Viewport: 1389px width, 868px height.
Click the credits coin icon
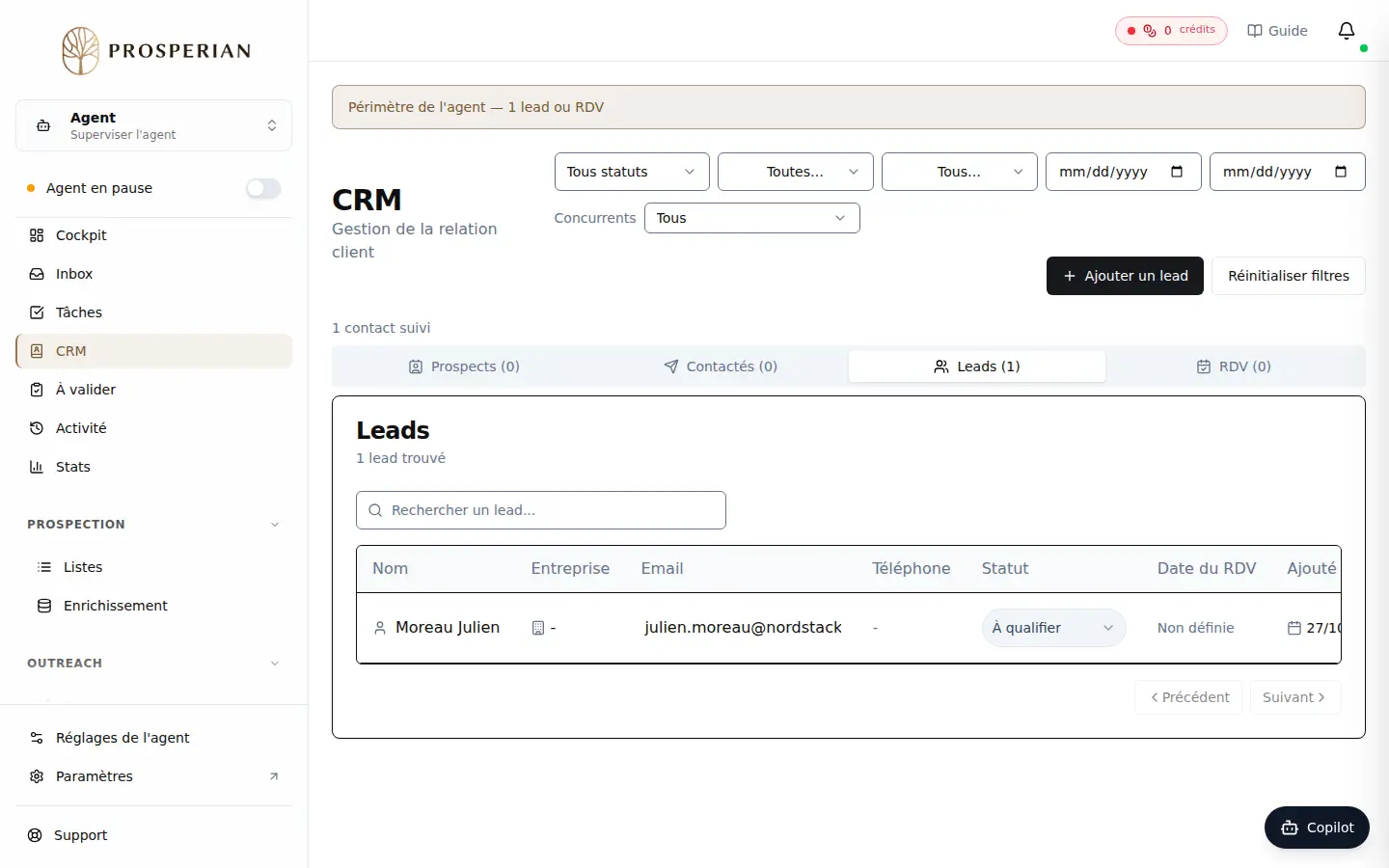click(x=1150, y=31)
